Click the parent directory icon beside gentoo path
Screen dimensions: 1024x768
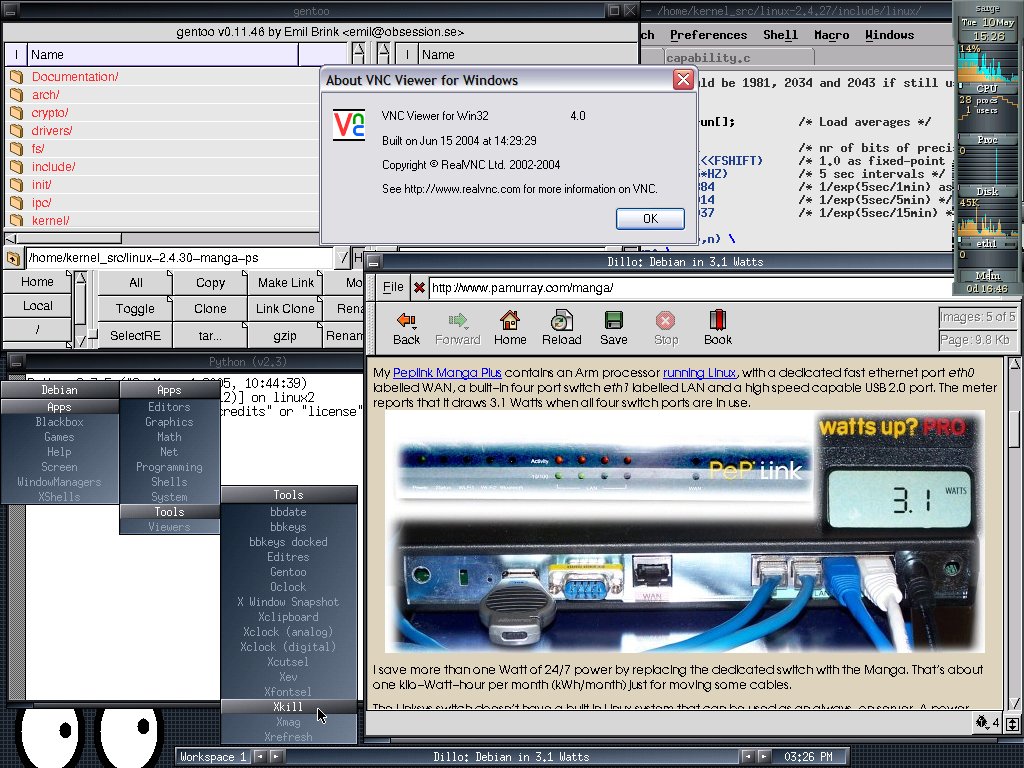pos(12,259)
